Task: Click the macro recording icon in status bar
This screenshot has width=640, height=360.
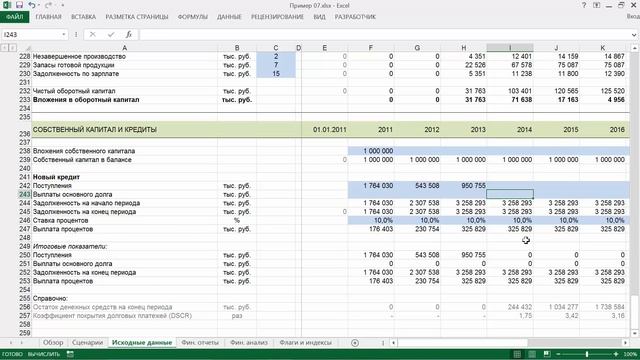Action: 70,354
